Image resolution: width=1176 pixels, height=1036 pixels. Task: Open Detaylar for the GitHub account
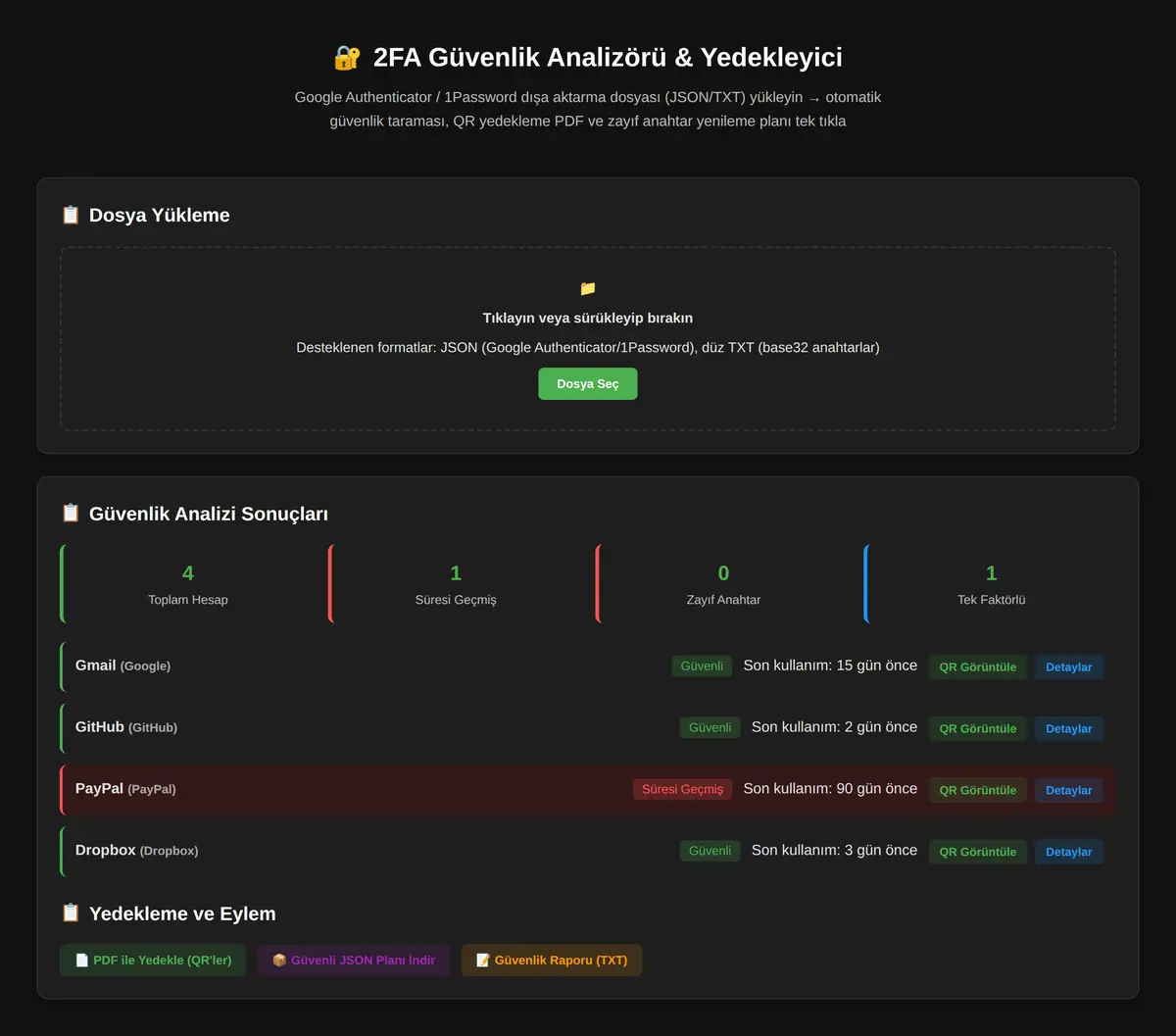(1069, 729)
